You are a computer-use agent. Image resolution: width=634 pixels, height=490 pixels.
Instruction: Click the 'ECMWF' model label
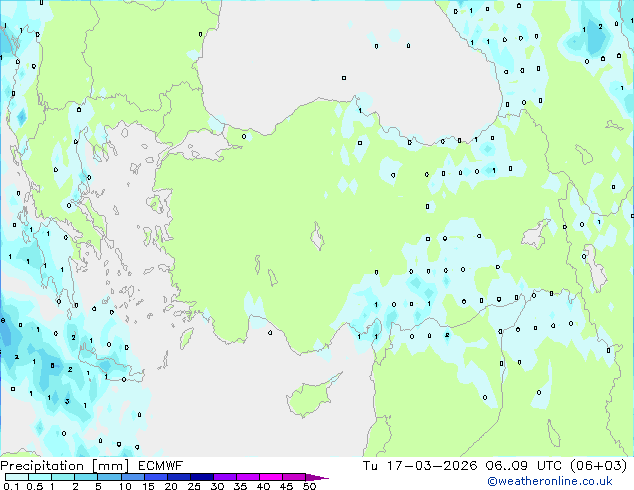pyautogui.click(x=161, y=466)
